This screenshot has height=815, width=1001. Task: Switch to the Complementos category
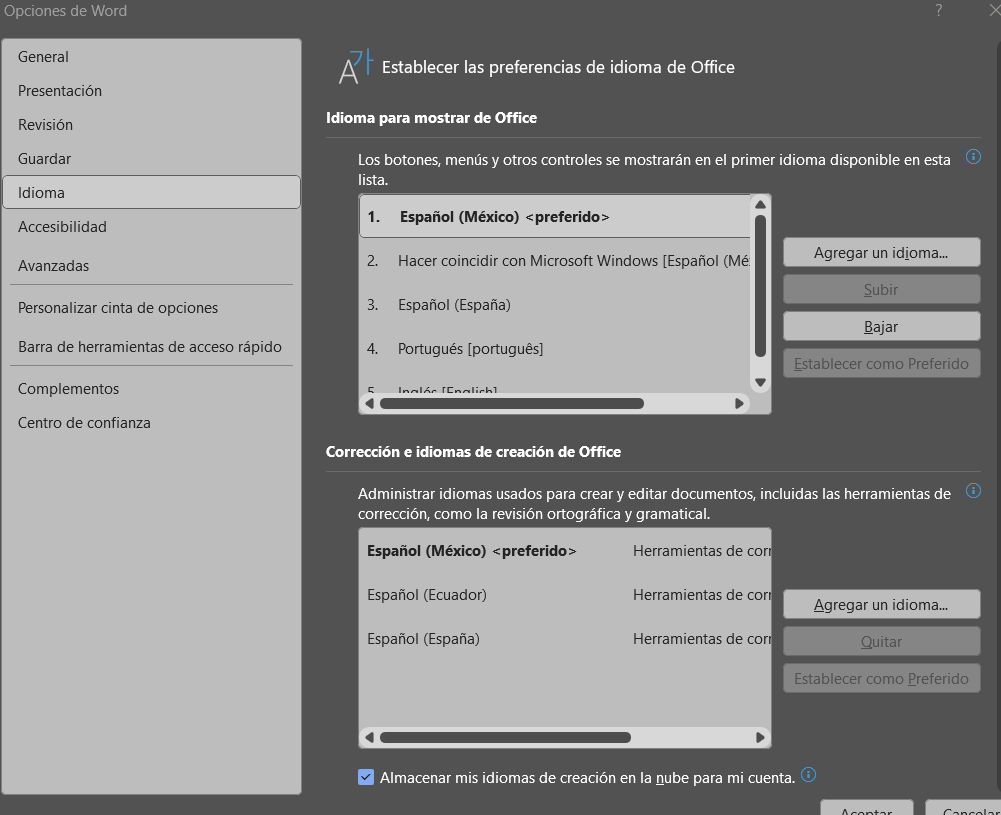click(x=151, y=389)
